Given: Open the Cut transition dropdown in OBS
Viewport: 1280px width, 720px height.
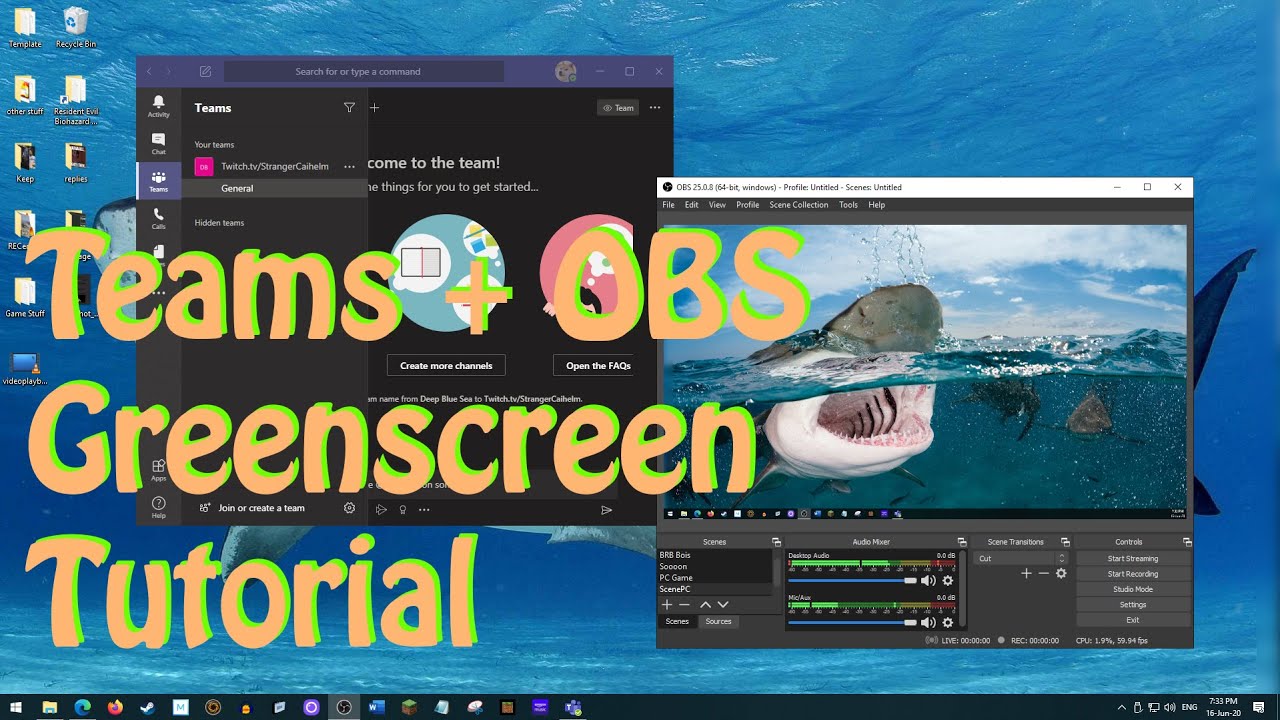Looking at the screenshot, I should (1022, 558).
